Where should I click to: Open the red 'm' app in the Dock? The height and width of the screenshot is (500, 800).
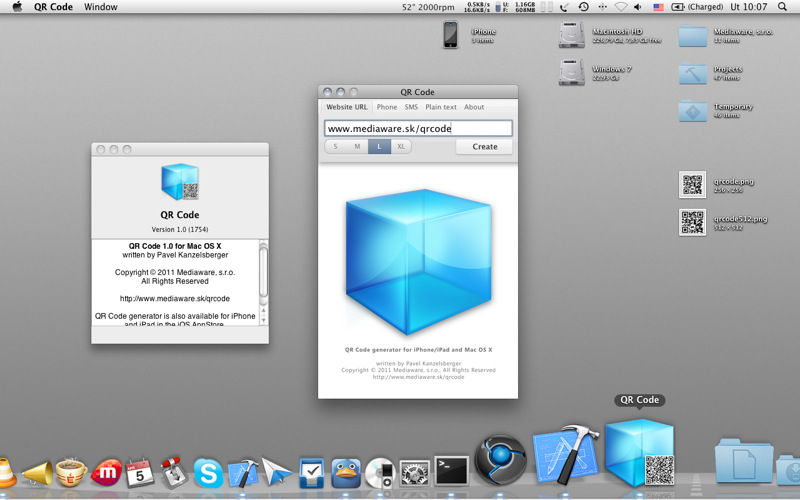coord(106,473)
